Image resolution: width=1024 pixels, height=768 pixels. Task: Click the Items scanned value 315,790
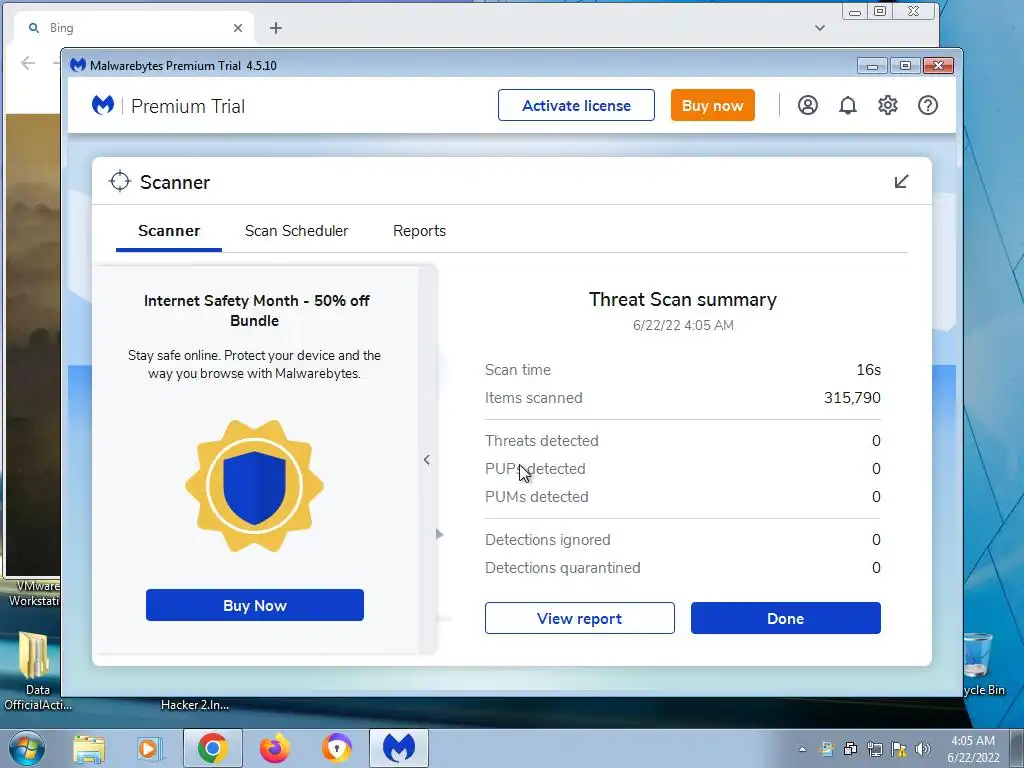(852, 398)
